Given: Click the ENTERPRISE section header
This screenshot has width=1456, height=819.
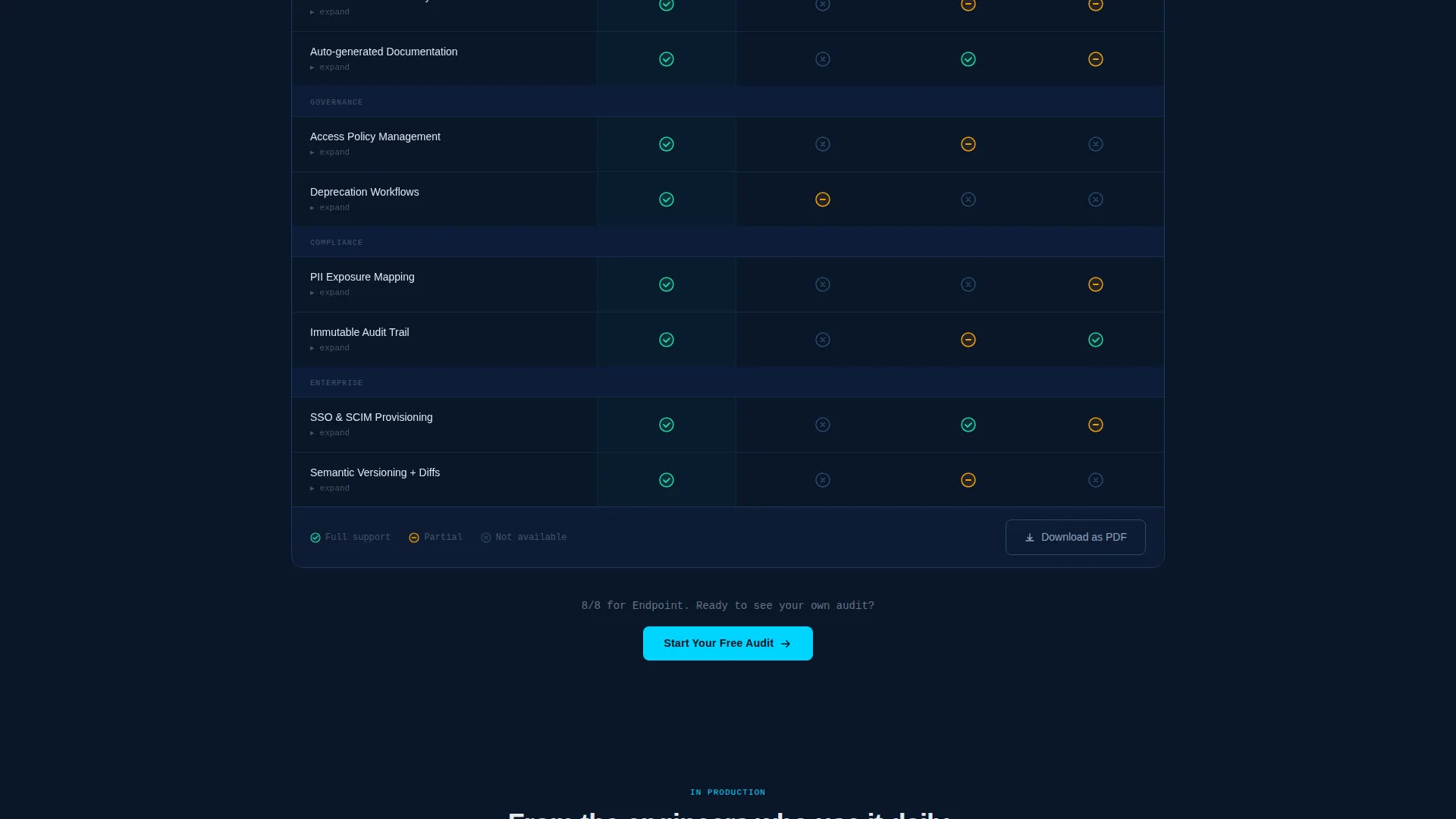Looking at the screenshot, I should (x=337, y=383).
